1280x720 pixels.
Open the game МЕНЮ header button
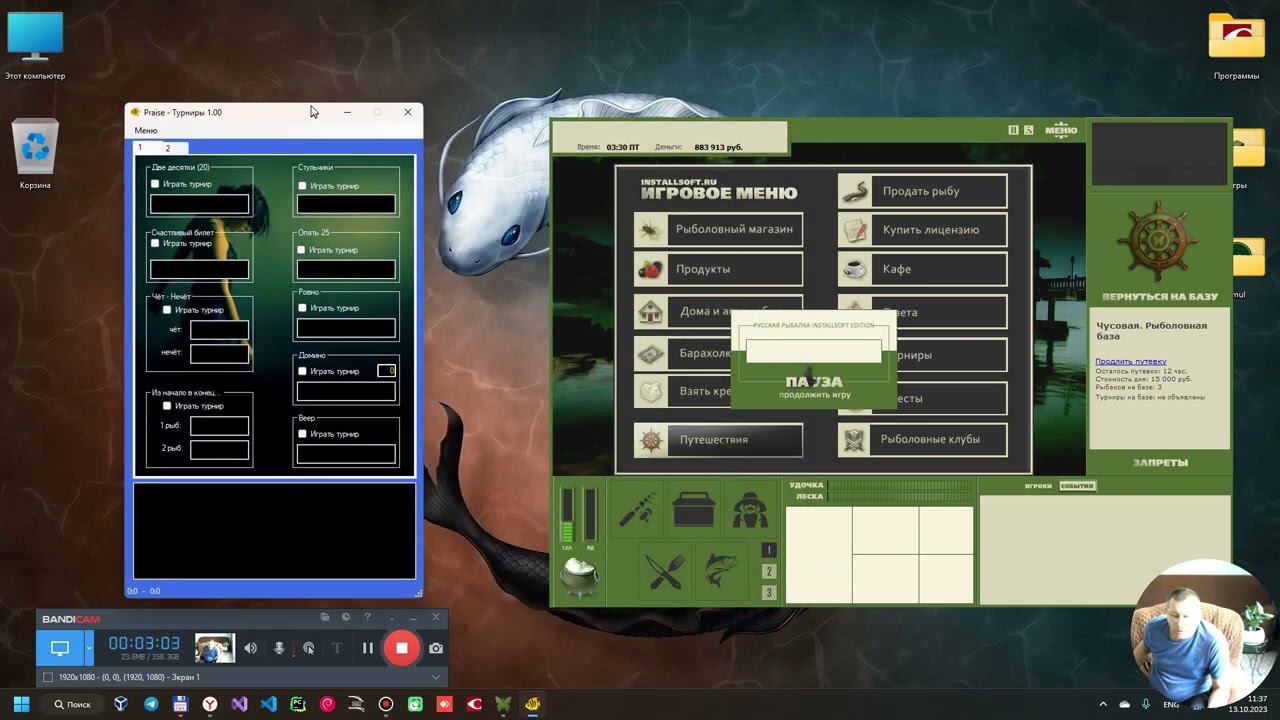tap(1061, 130)
